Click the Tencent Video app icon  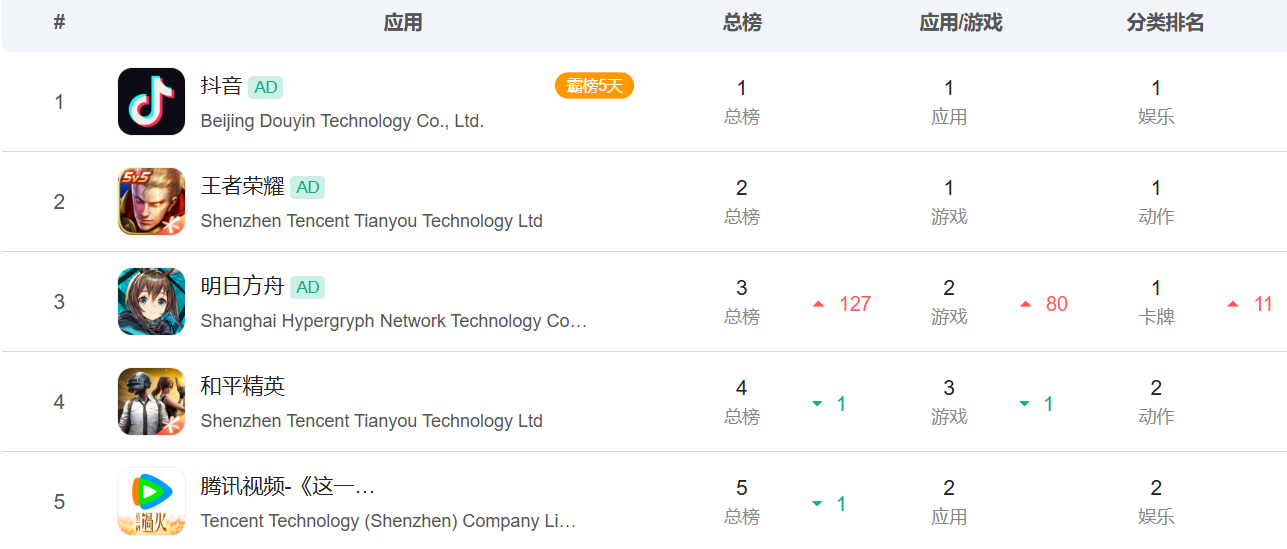[x=151, y=502]
